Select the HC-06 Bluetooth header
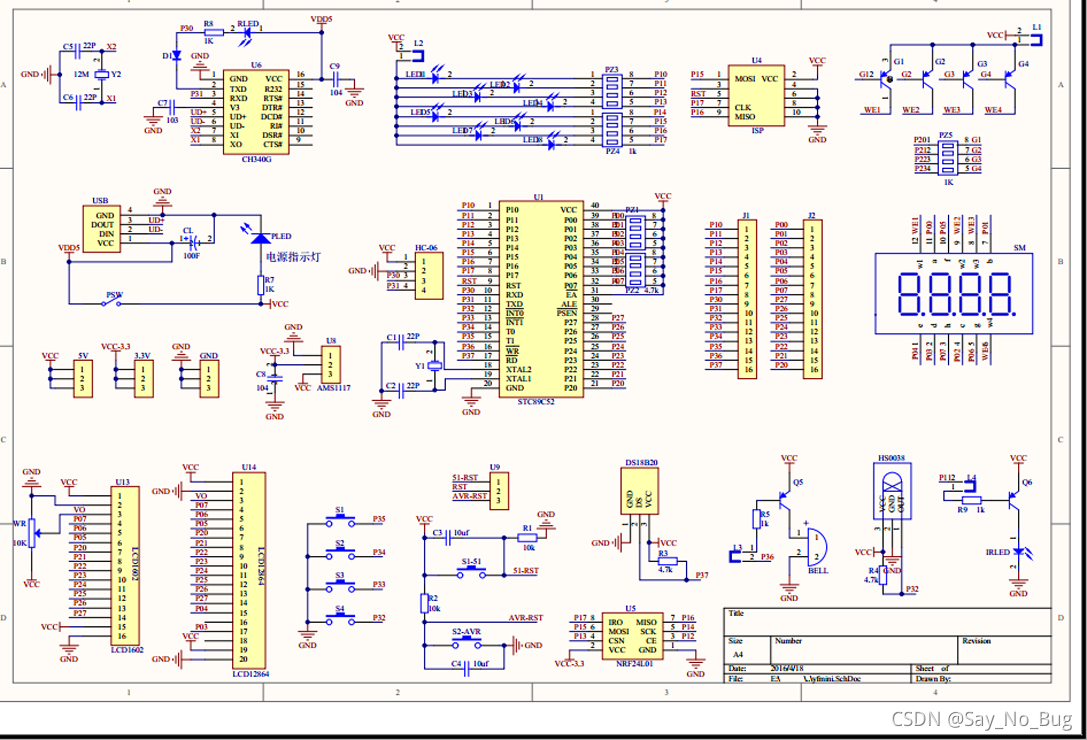Viewport: 1087px width, 740px height. 428,276
